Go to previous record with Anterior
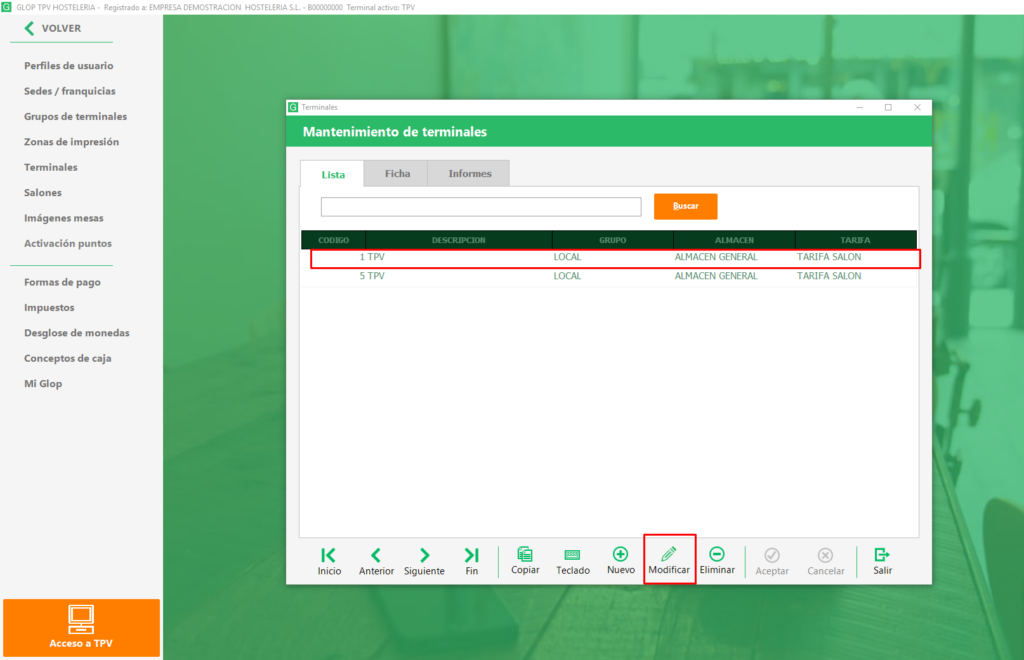Screen dimensions: 1024x660 pyautogui.click(x=376, y=561)
